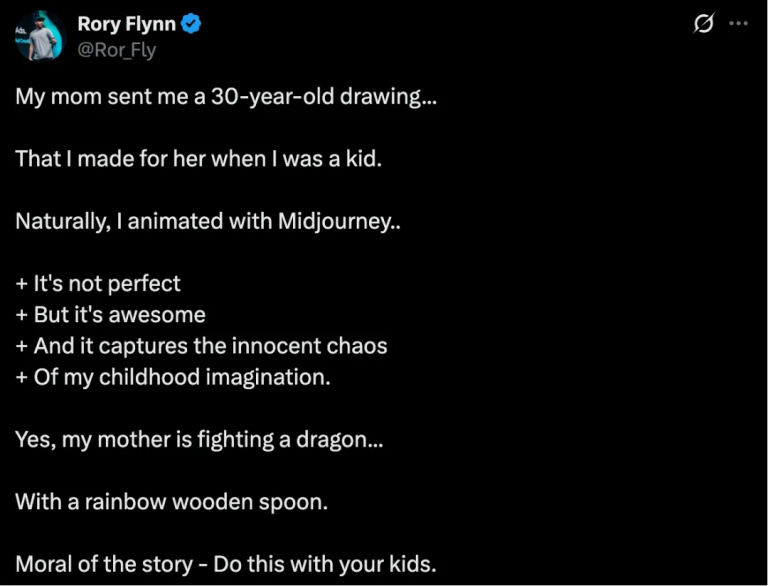
Task: Click the blue verified checkmark badge
Action: [192, 24]
